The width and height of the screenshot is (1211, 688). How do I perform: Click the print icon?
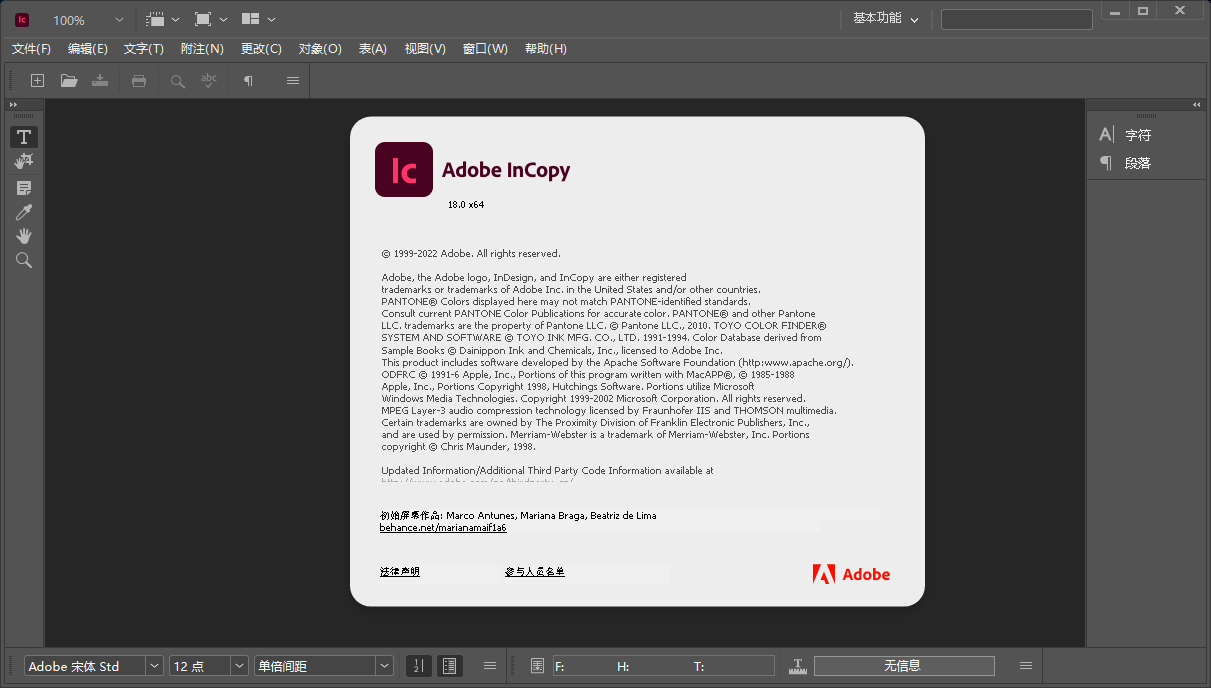point(139,81)
